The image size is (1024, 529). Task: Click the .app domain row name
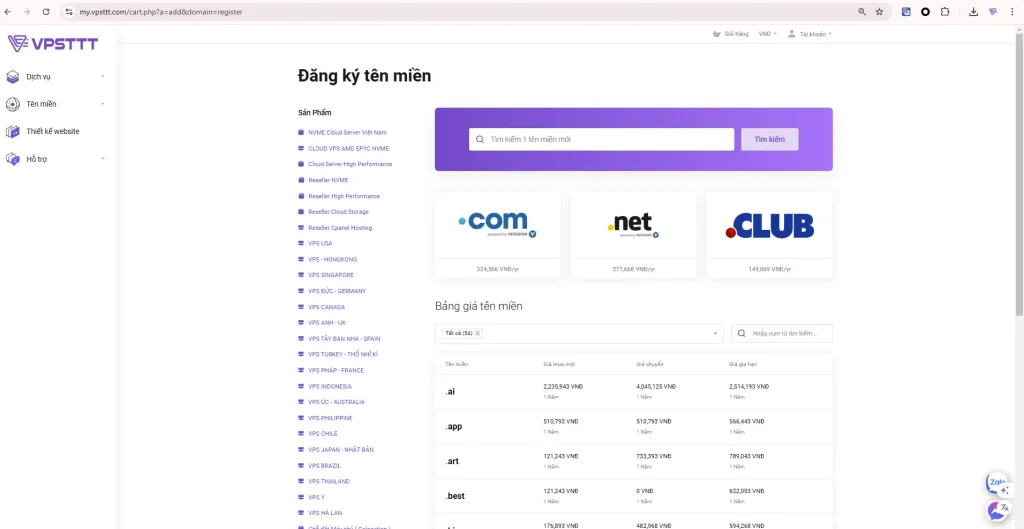coord(454,427)
